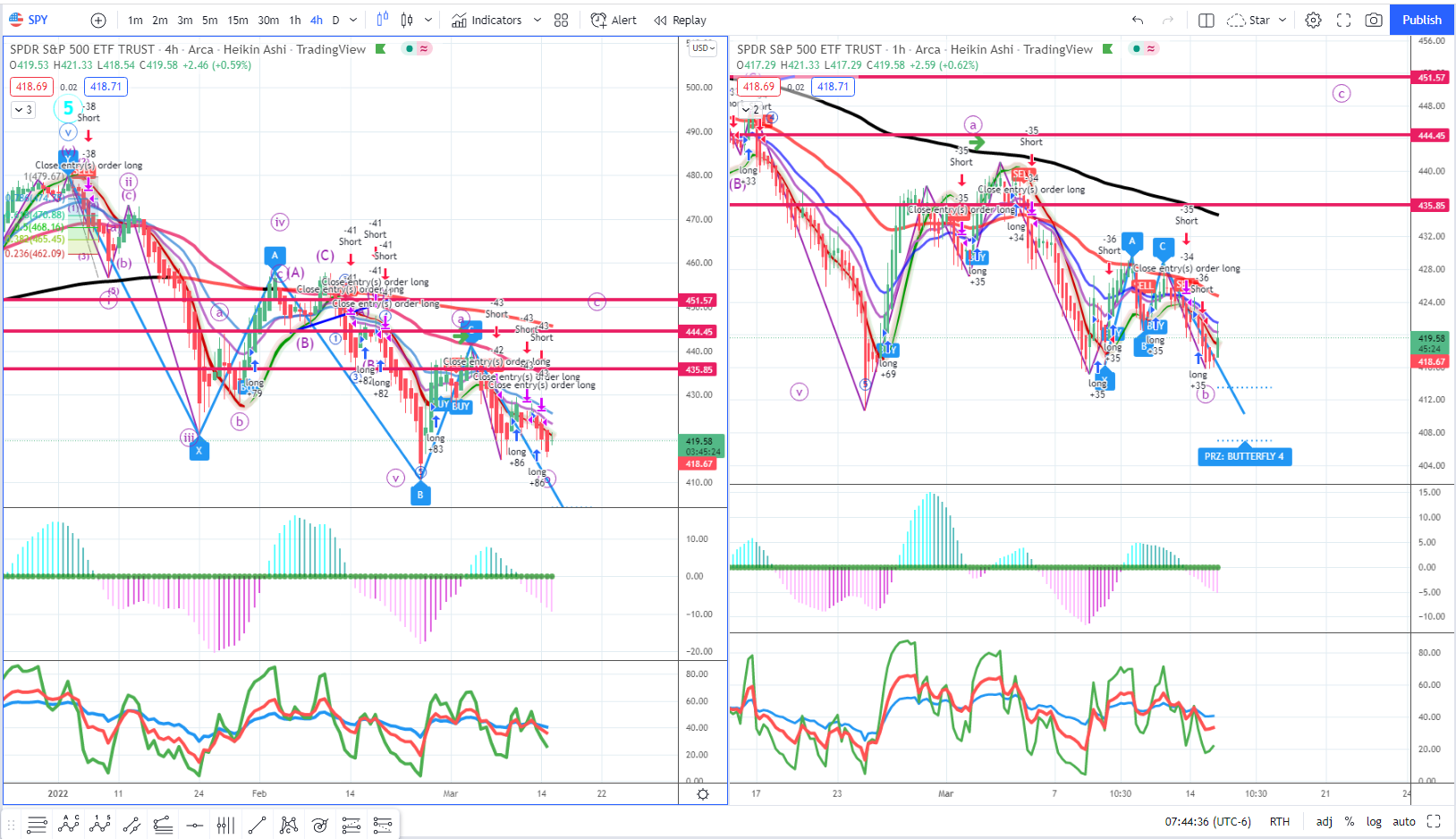This screenshot has width=1456, height=839.
Task: Select the 12345 impulse wave drawing tool
Action: (100, 825)
